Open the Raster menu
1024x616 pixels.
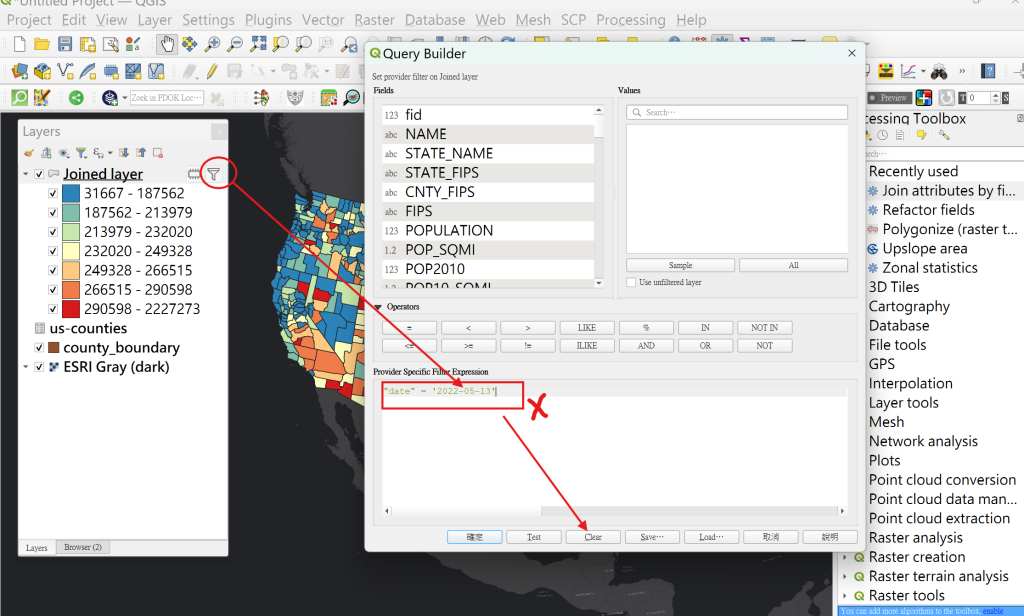click(374, 20)
